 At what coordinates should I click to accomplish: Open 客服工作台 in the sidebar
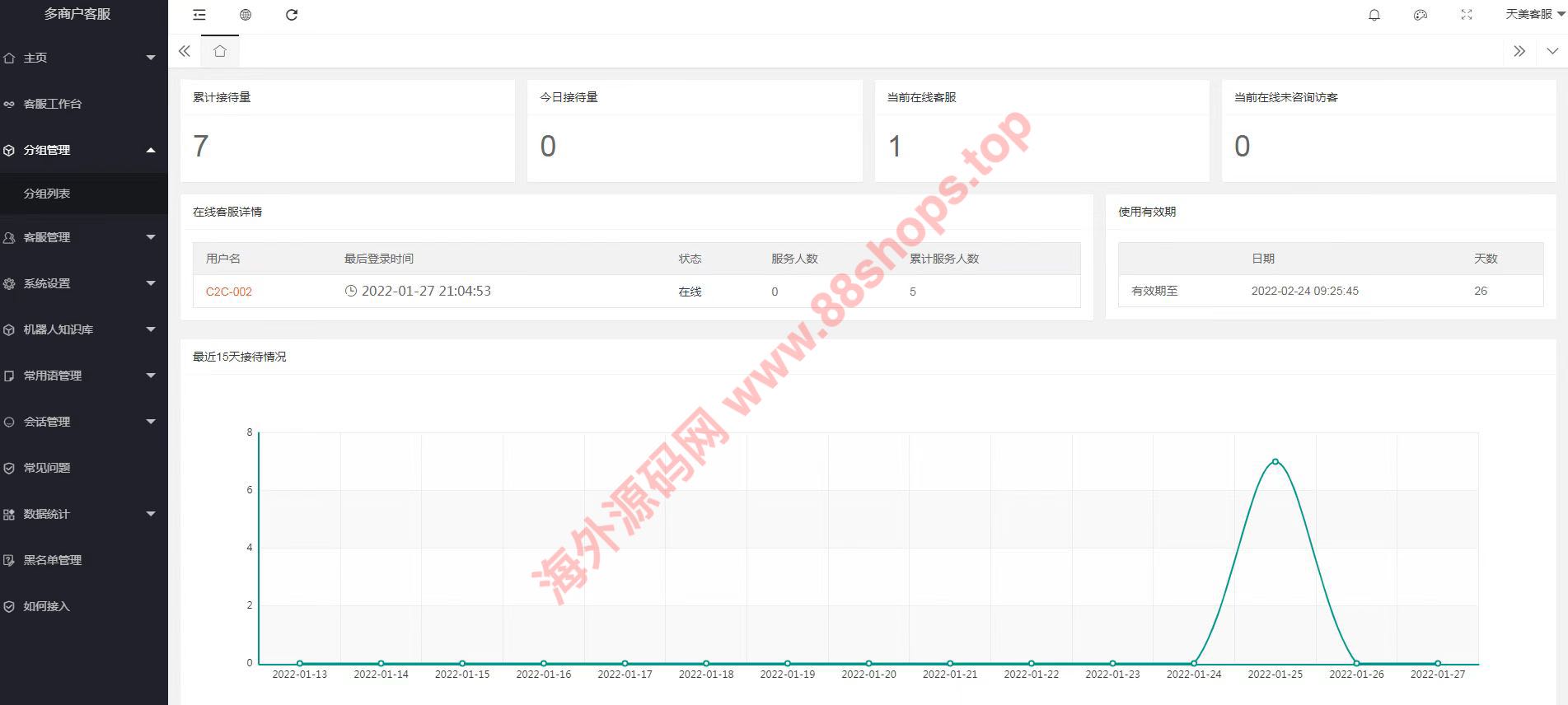click(53, 104)
